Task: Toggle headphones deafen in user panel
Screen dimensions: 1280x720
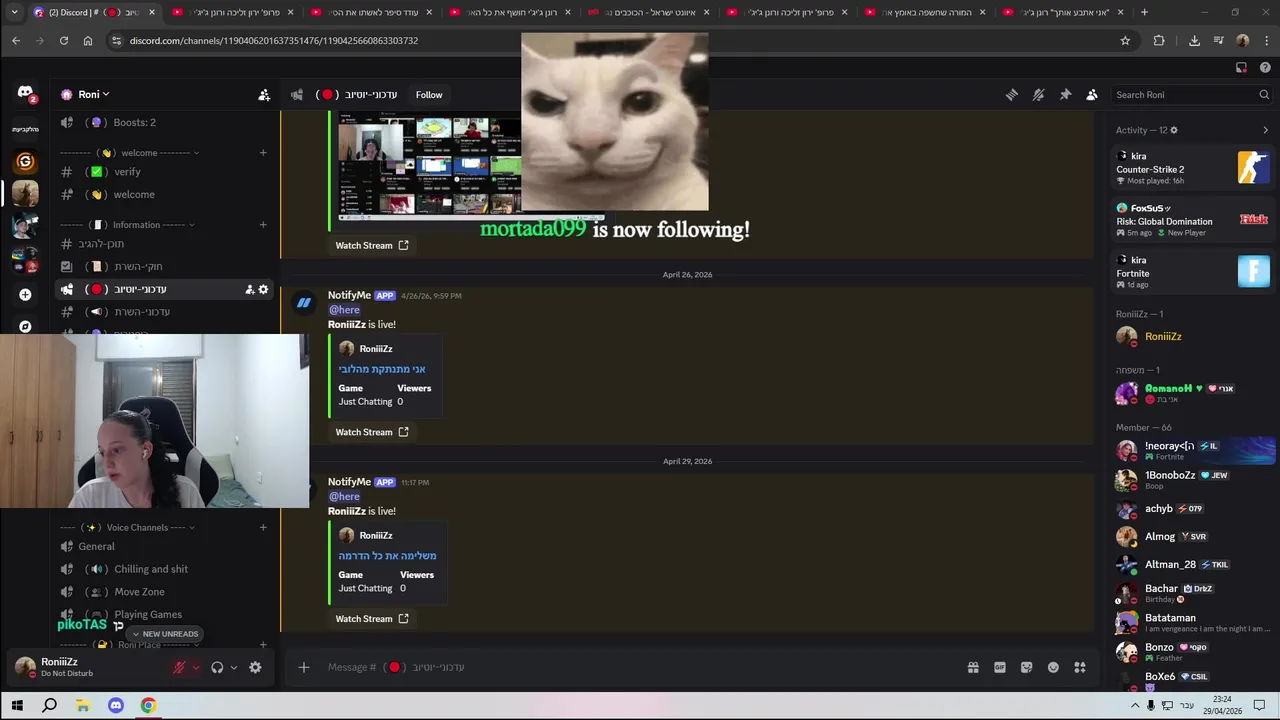Action: click(x=217, y=667)
